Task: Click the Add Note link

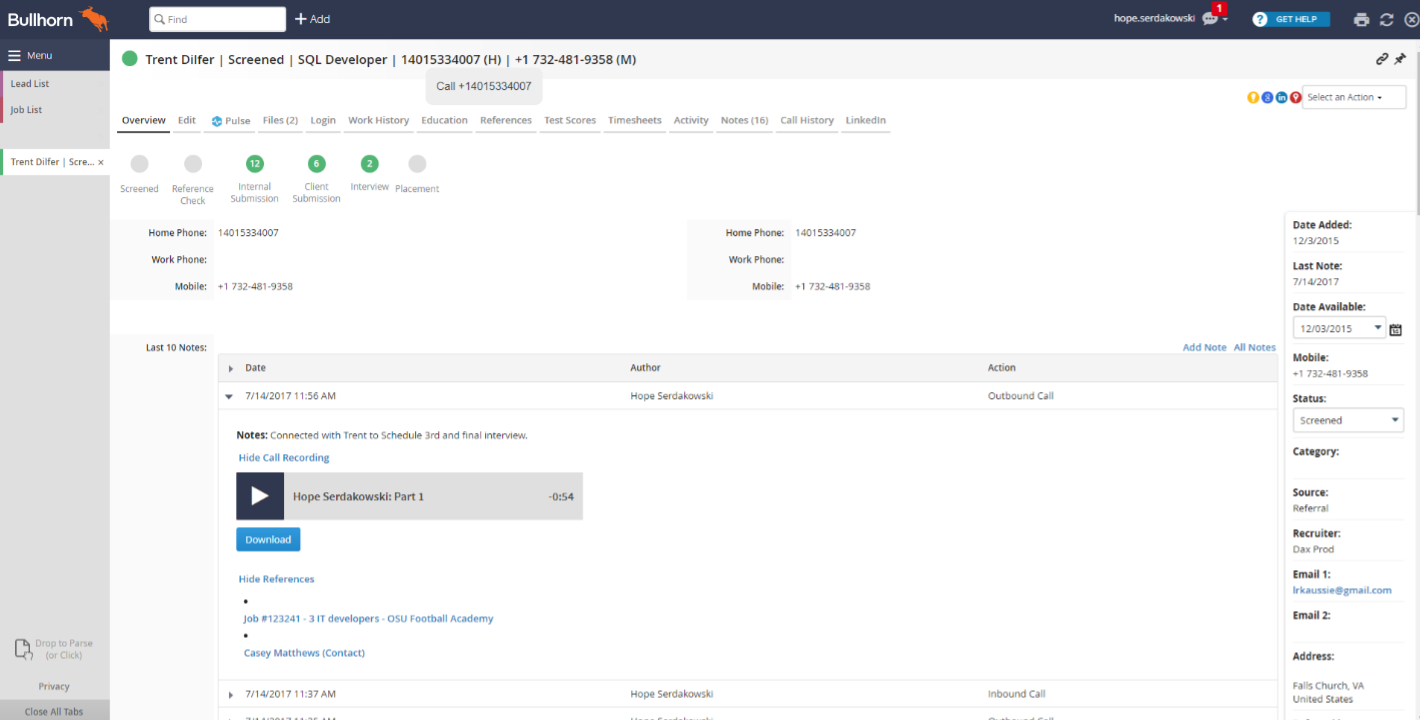Action: click(1204, 348)
